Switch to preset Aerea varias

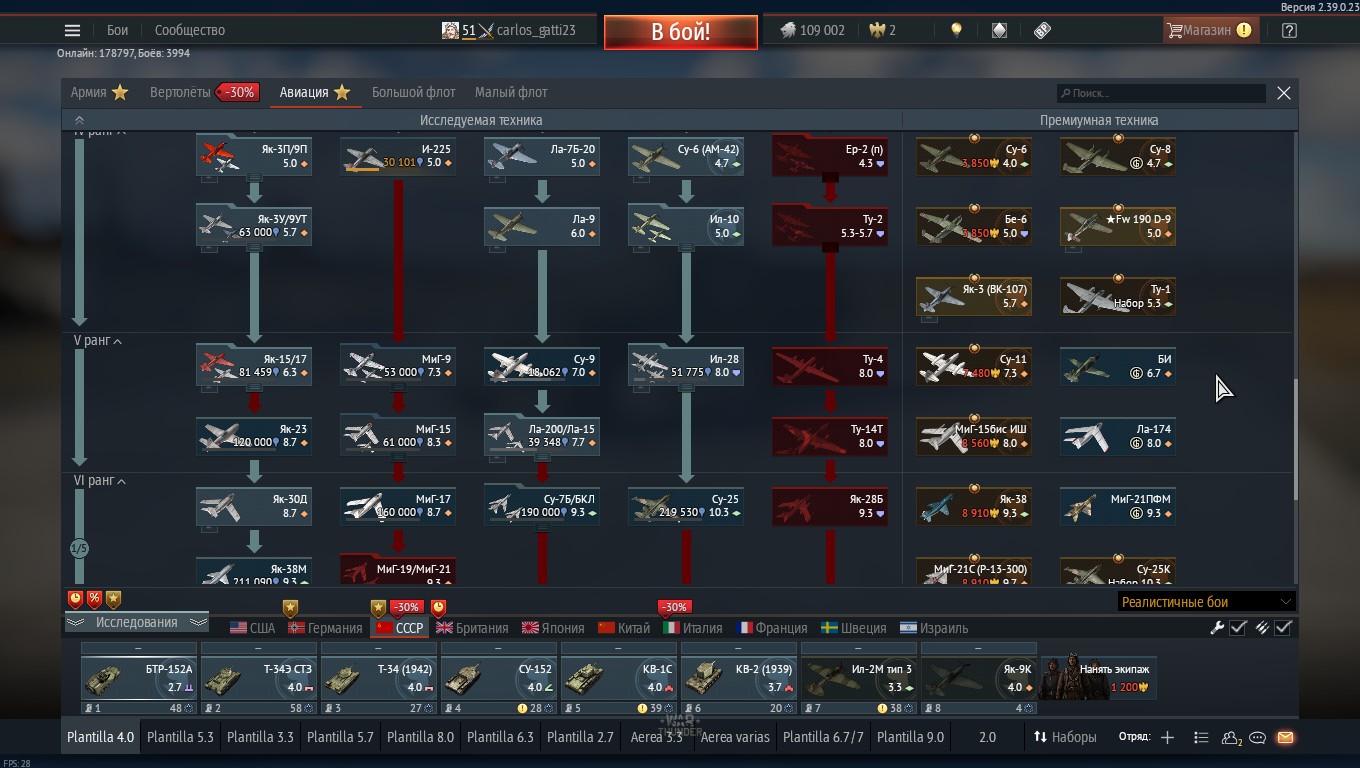735,737
